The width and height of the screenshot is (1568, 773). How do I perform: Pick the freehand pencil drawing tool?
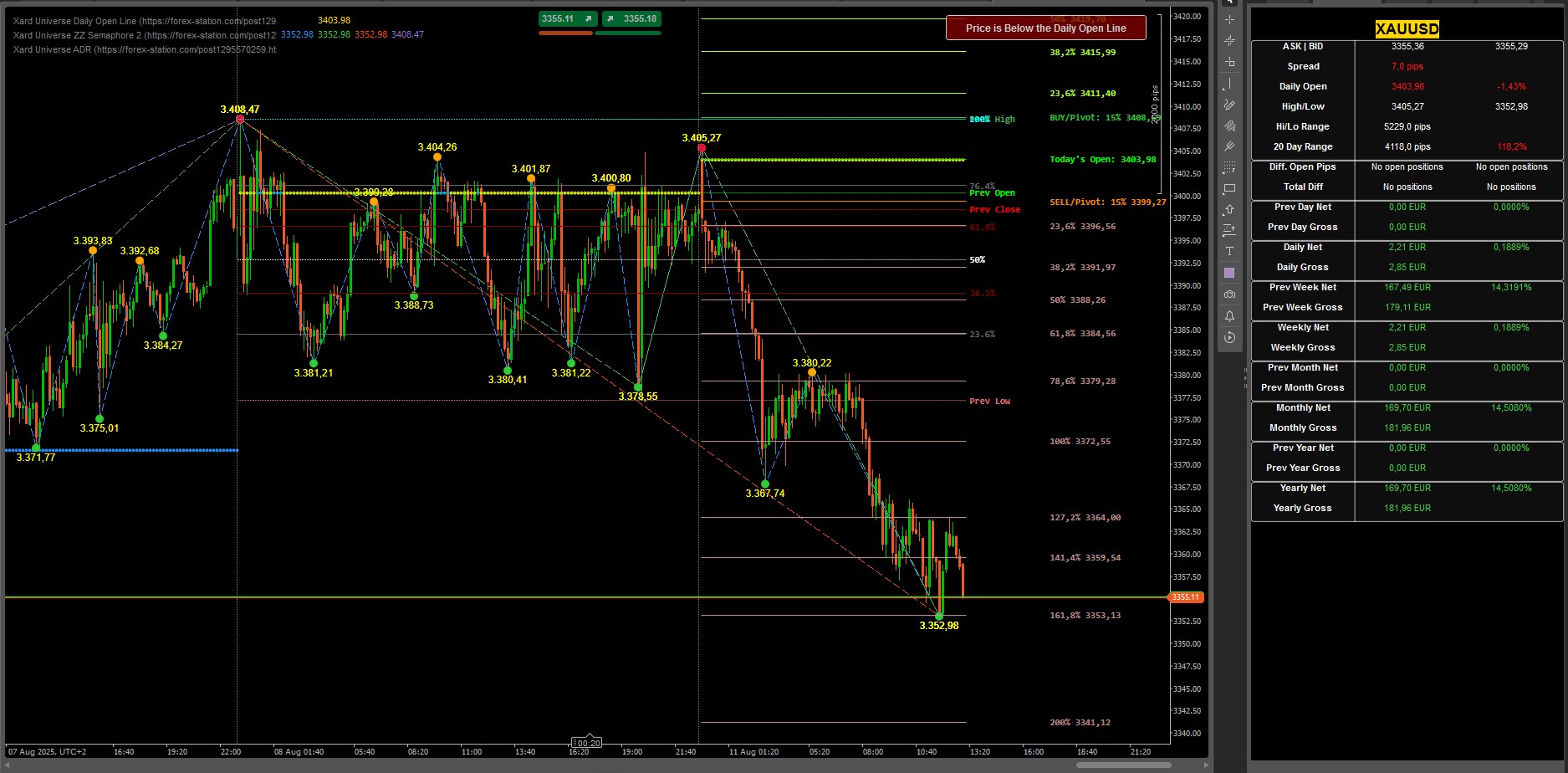[1229, 105]
